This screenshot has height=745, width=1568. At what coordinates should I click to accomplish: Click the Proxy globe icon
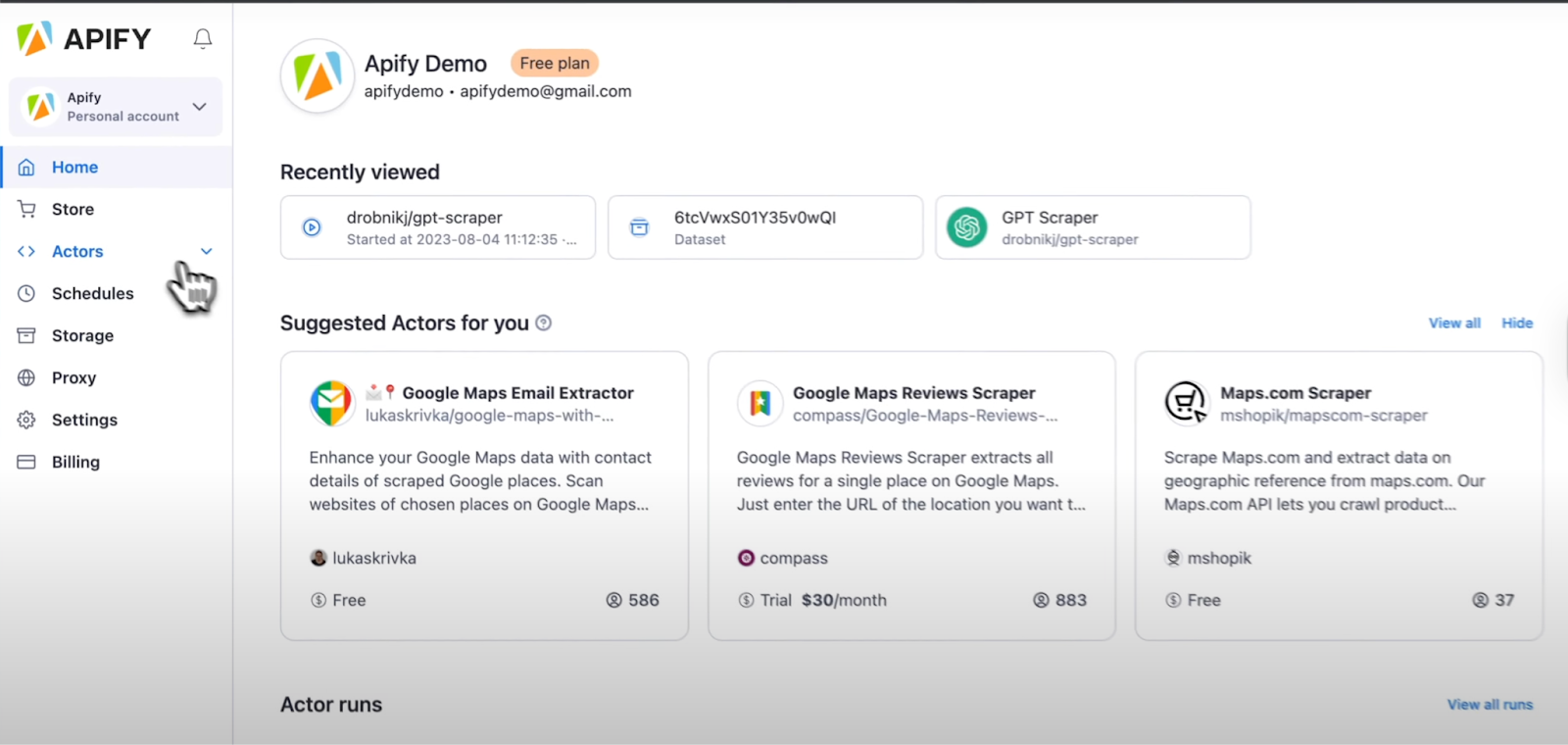click(x=26, y=377)
